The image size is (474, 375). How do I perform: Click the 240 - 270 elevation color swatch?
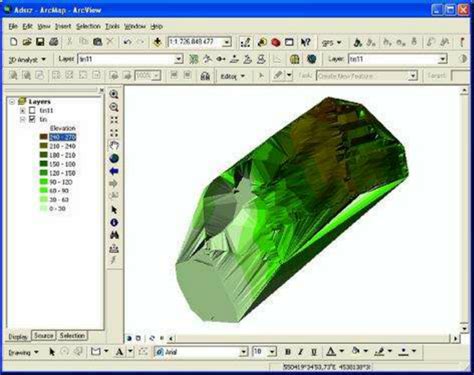(x=44, y=137)
